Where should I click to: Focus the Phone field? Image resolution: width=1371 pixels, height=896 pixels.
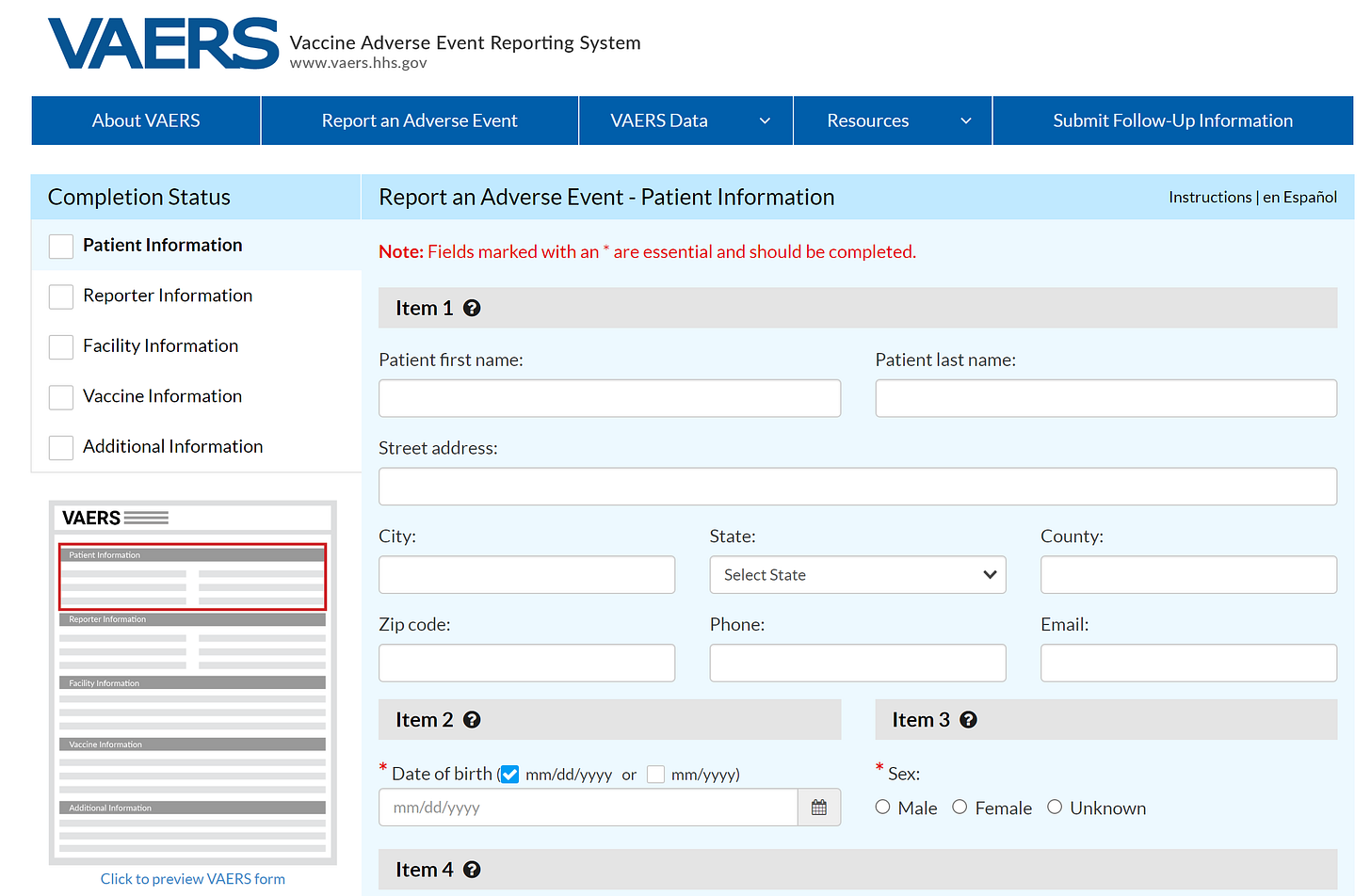[858, 664]
